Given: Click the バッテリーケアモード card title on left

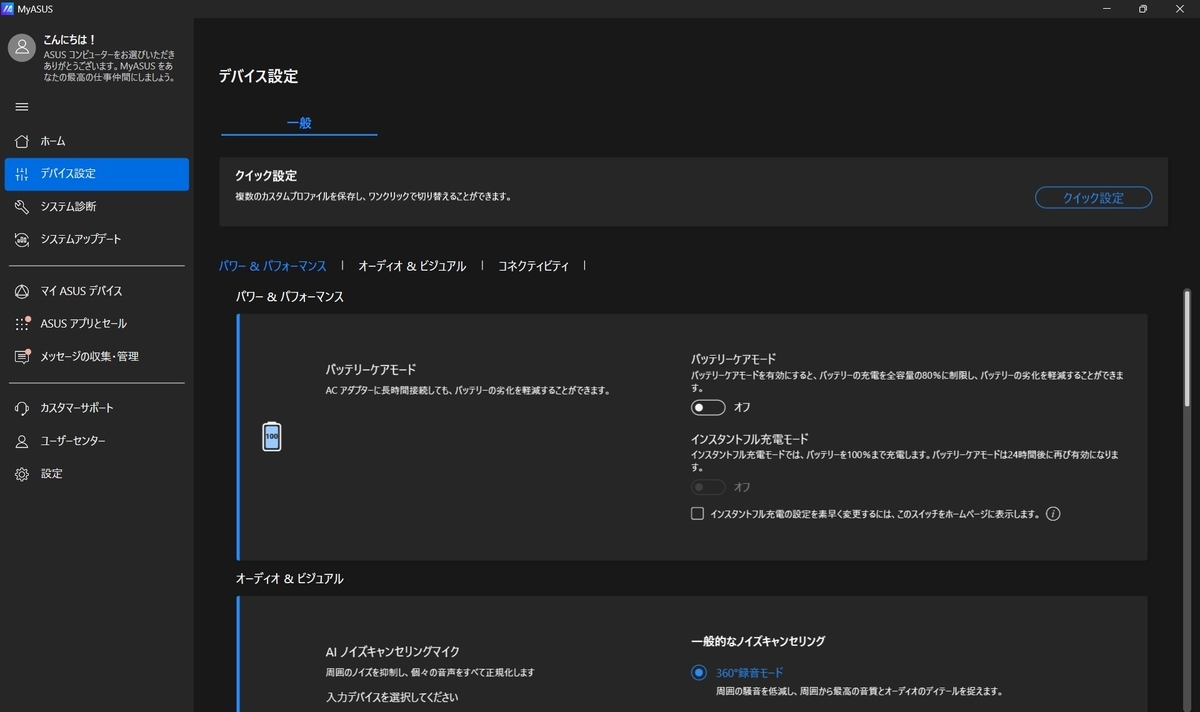Looking at the screenshot, I should coord(370,370).
